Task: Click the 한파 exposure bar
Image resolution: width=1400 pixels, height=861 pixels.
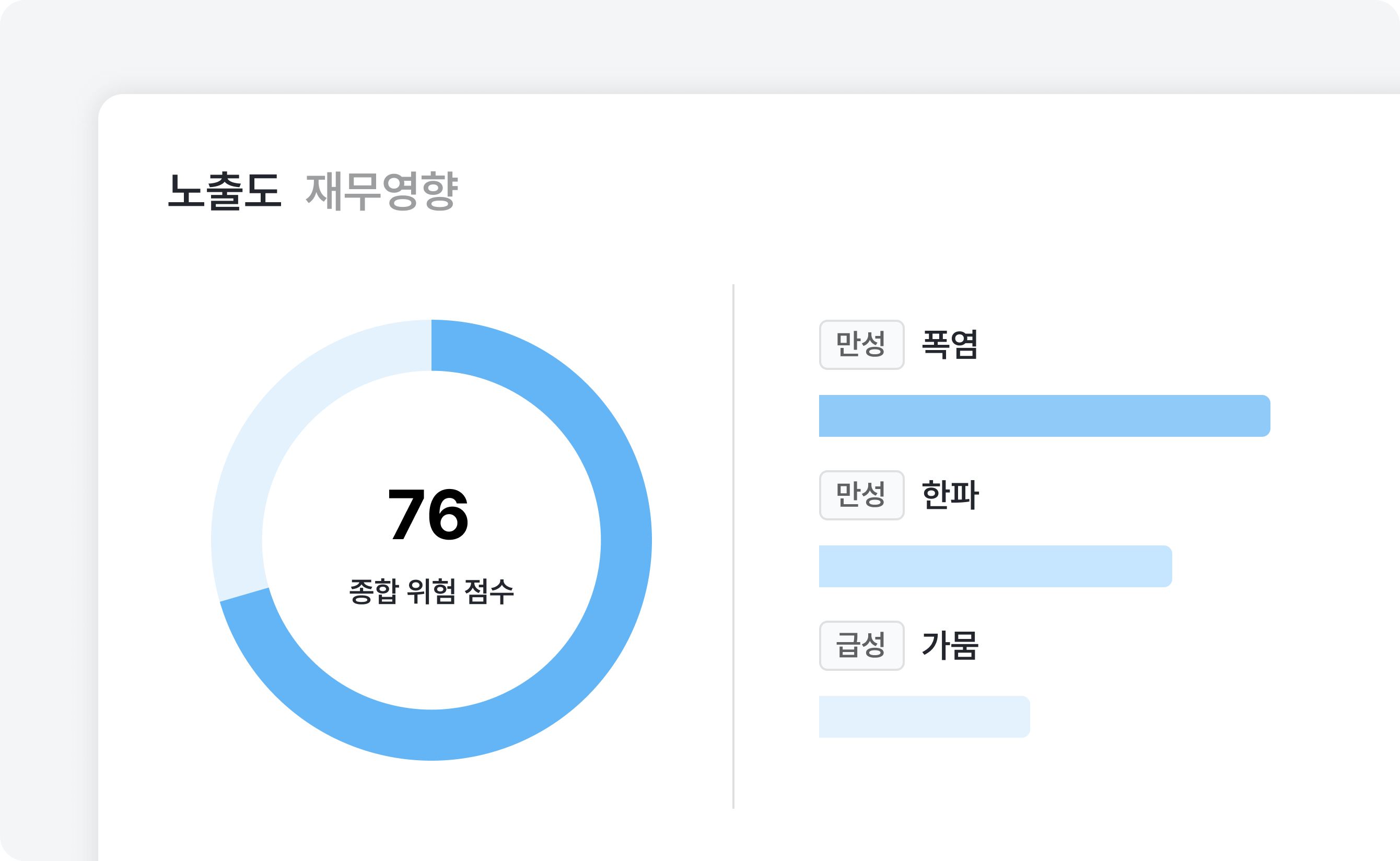Action: (x=994, y=566)
